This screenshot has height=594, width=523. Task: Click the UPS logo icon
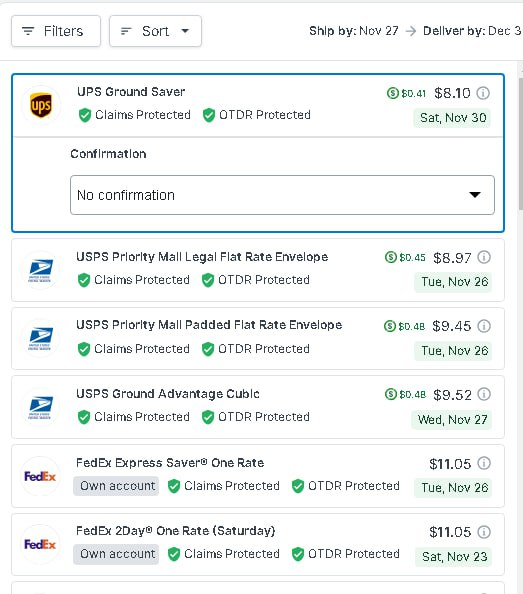pos(41,105)
